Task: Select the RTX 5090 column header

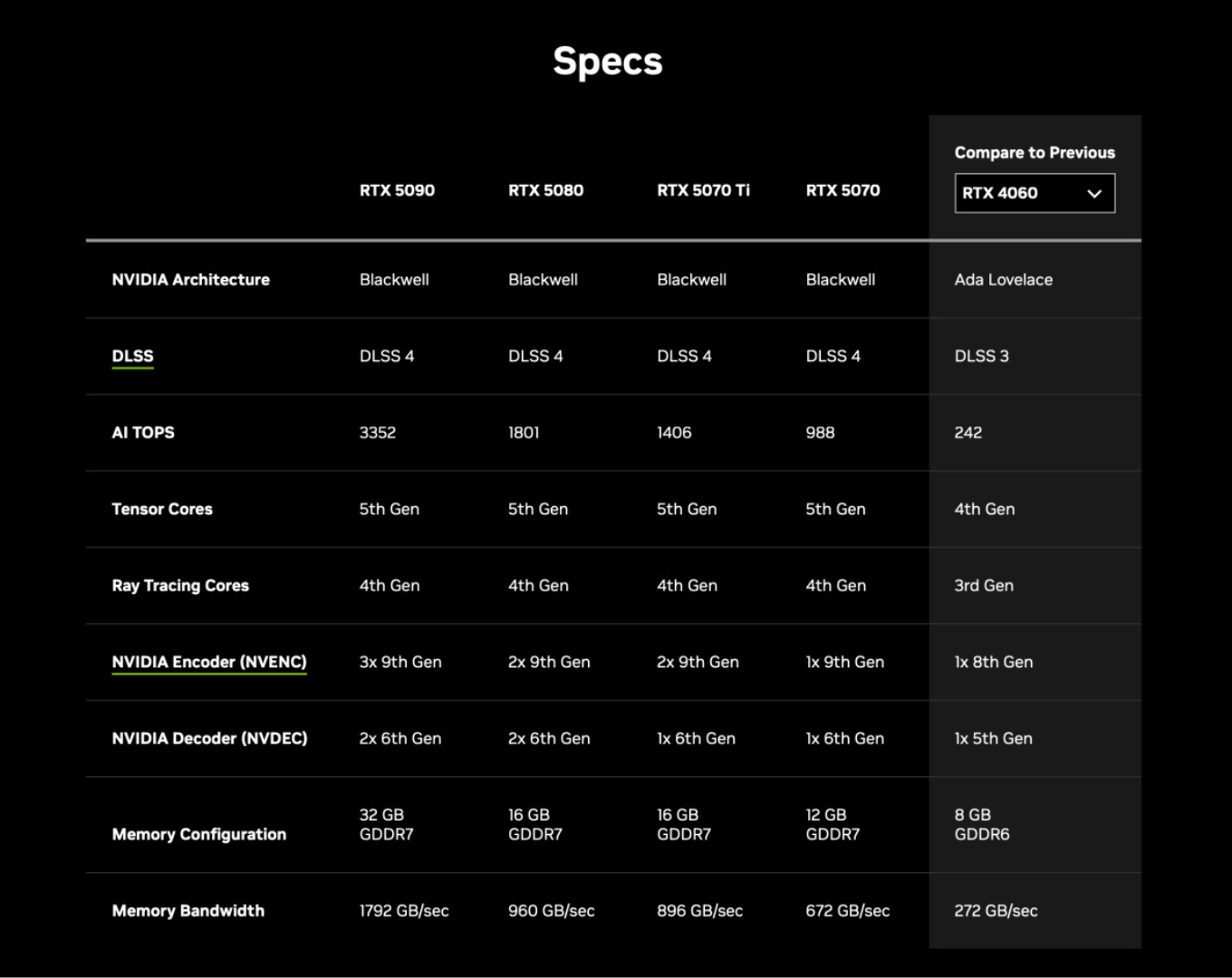Action: click(397, 190)
